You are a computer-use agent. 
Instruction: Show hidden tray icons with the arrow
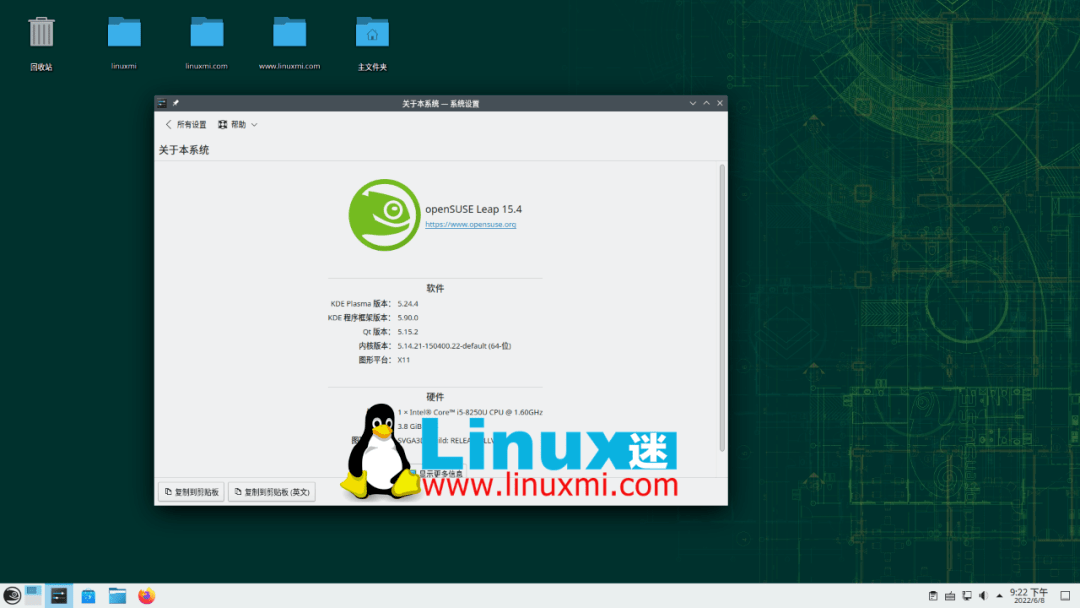click(999, 595)
